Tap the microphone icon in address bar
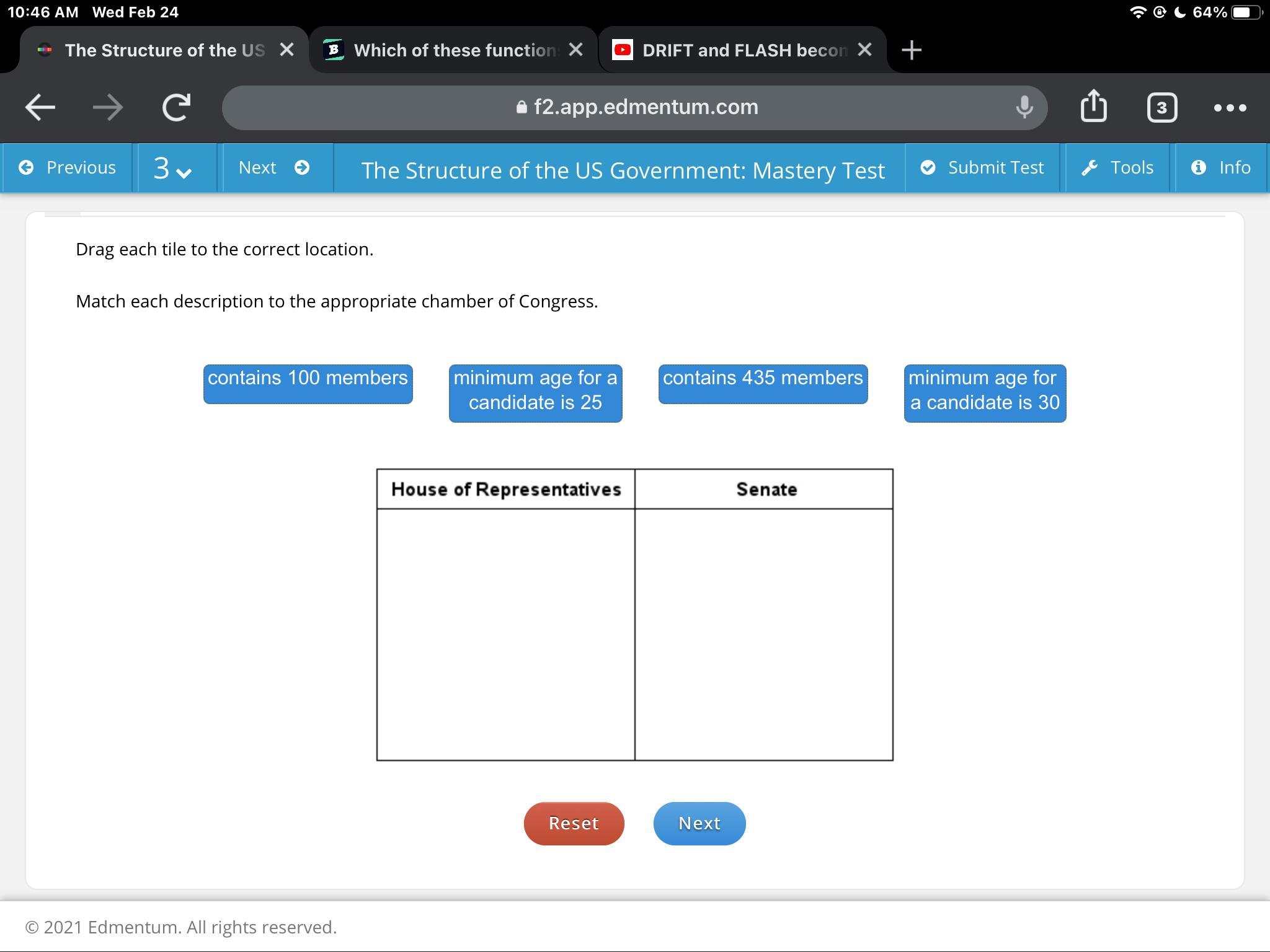1270x952 pixels. pyautogui.click(x=1024, y=107)
